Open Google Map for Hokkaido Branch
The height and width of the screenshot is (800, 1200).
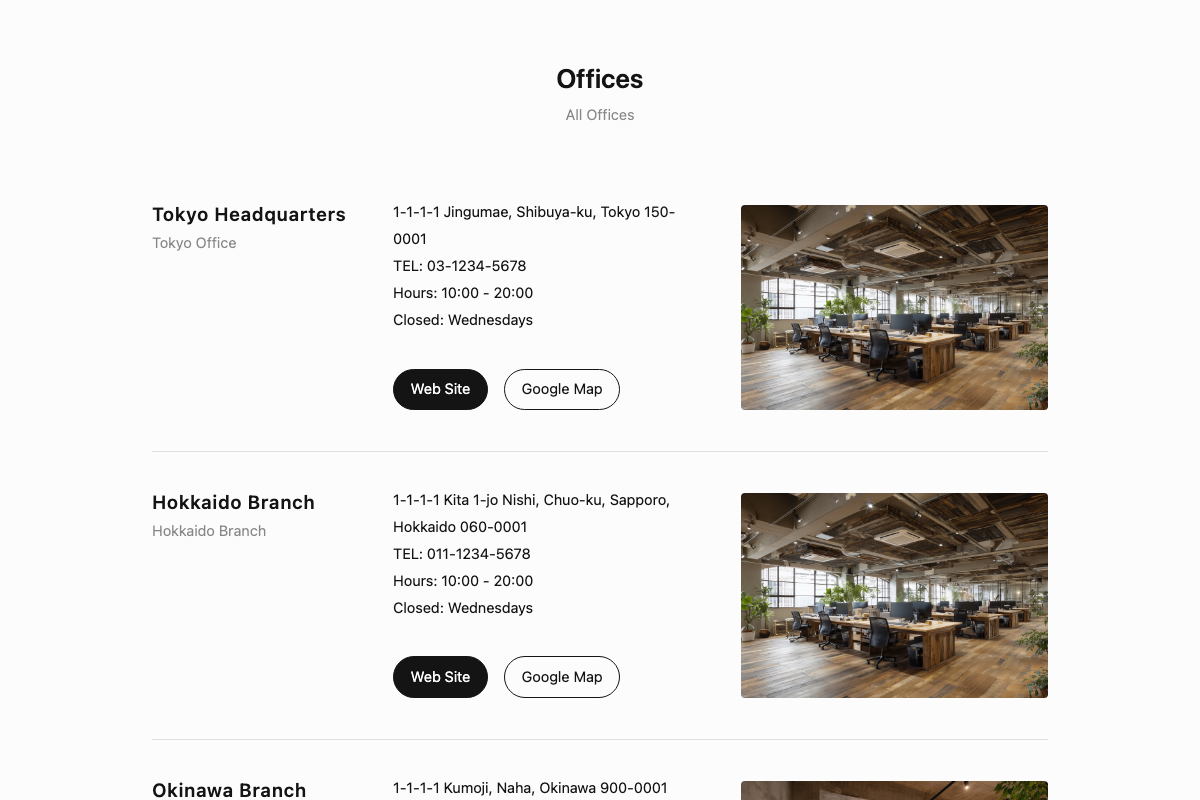[561, 677]
